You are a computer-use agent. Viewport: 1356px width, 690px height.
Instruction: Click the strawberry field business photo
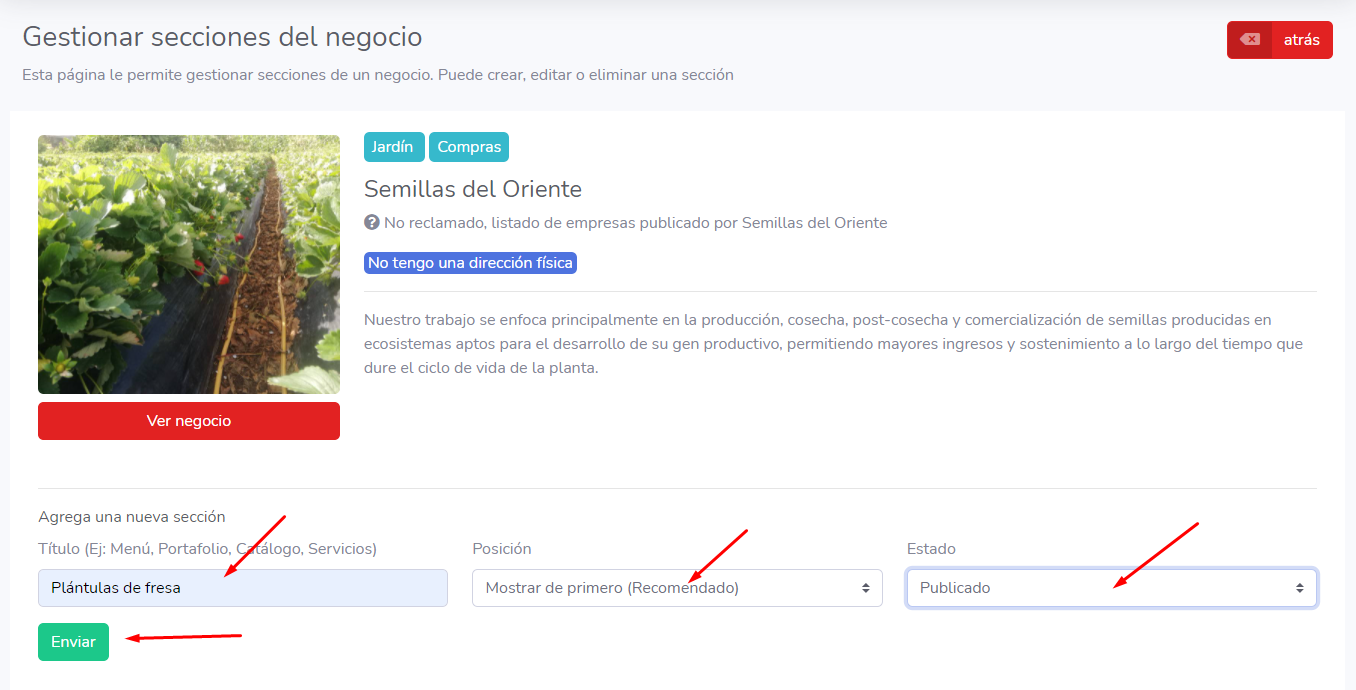point(189,264)
